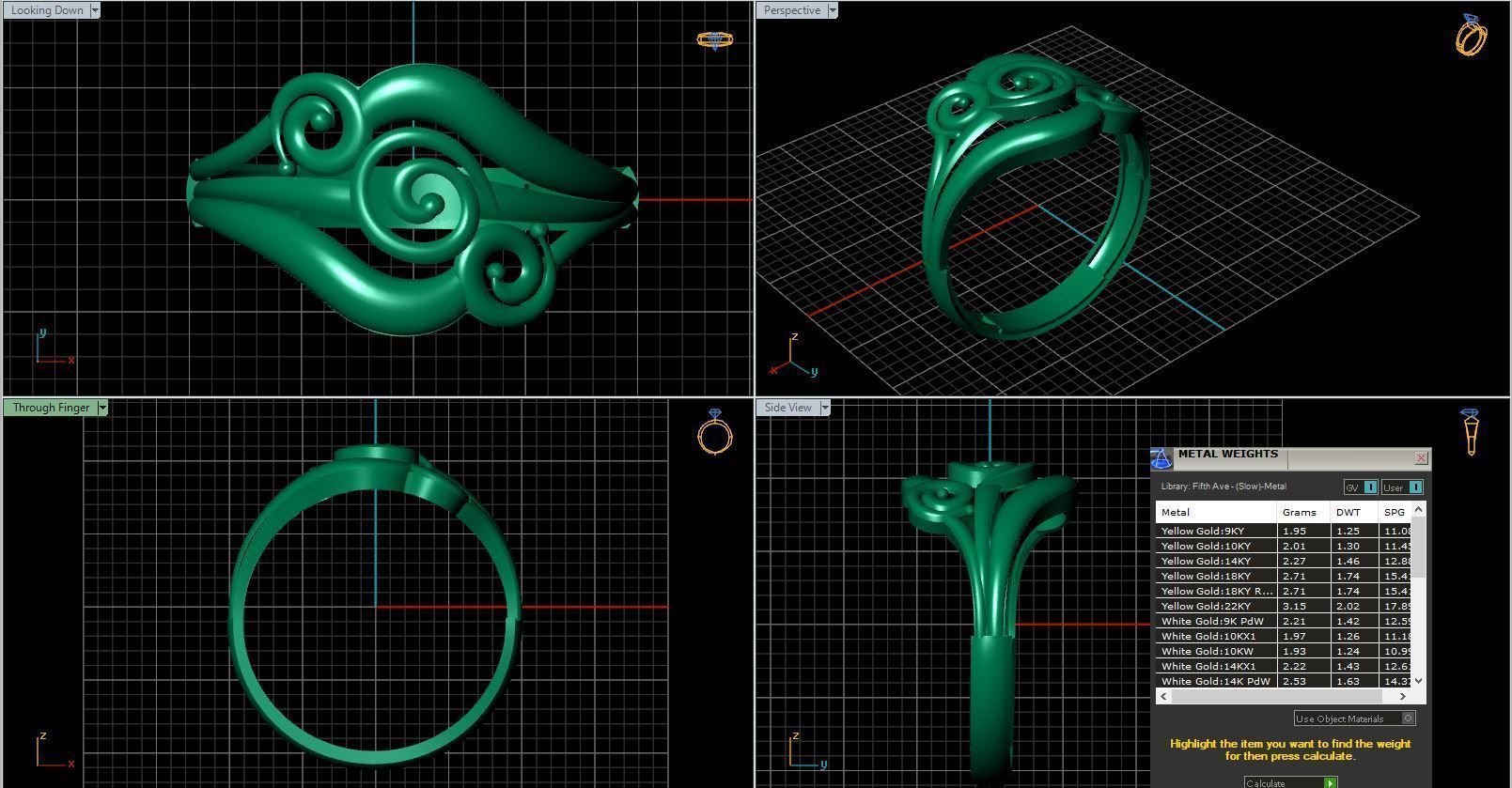Viewport: 1512px width, 788px height.
Task: Click the METAL WEIGHTS panel title
Action: pos(1227,454)
